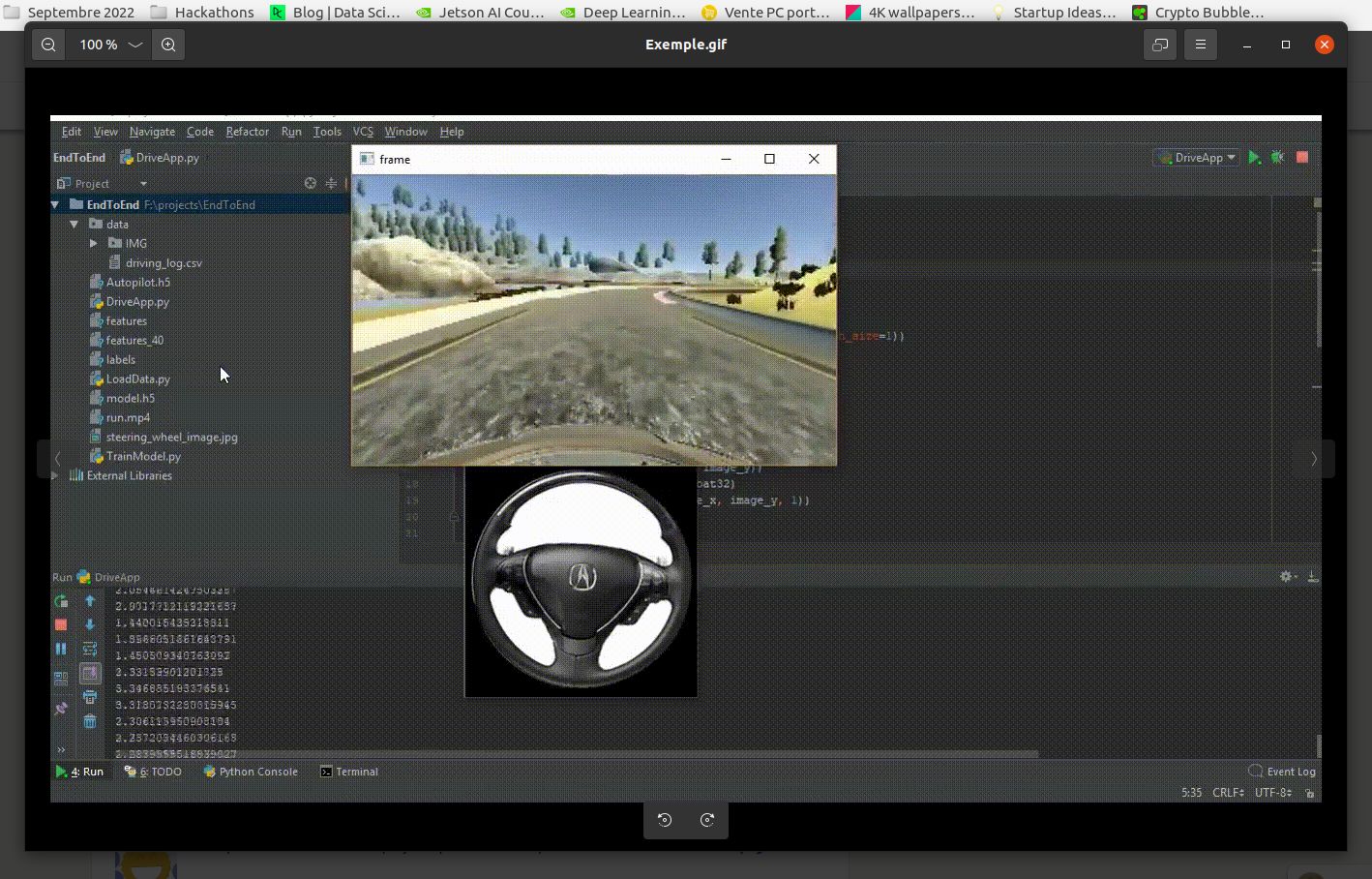Click the steering wheel image

581,581
